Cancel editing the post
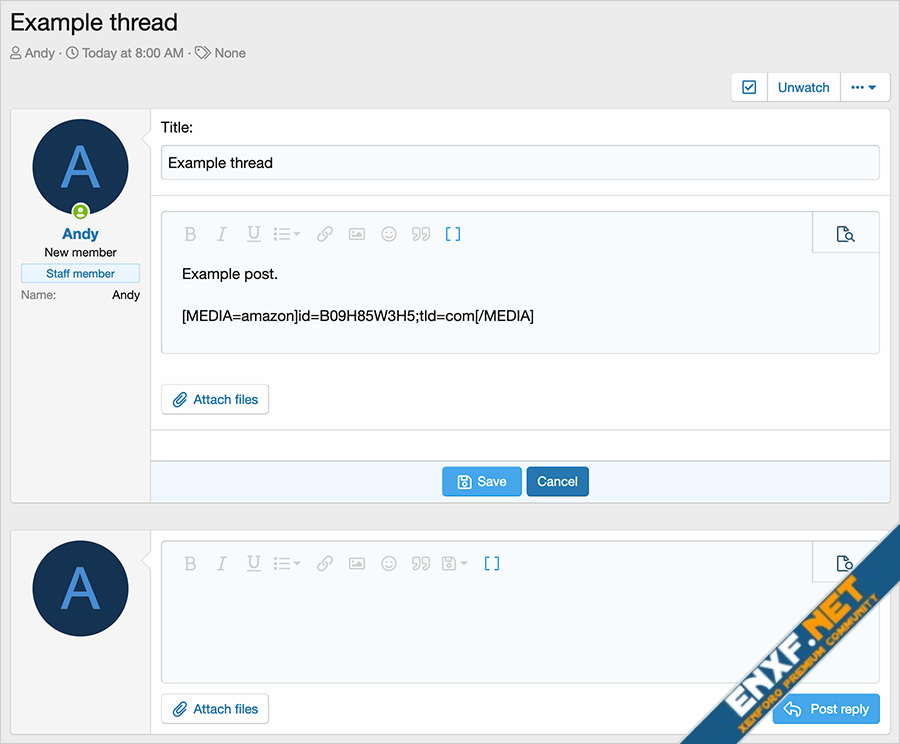900x744 pixels. point(557,481)
